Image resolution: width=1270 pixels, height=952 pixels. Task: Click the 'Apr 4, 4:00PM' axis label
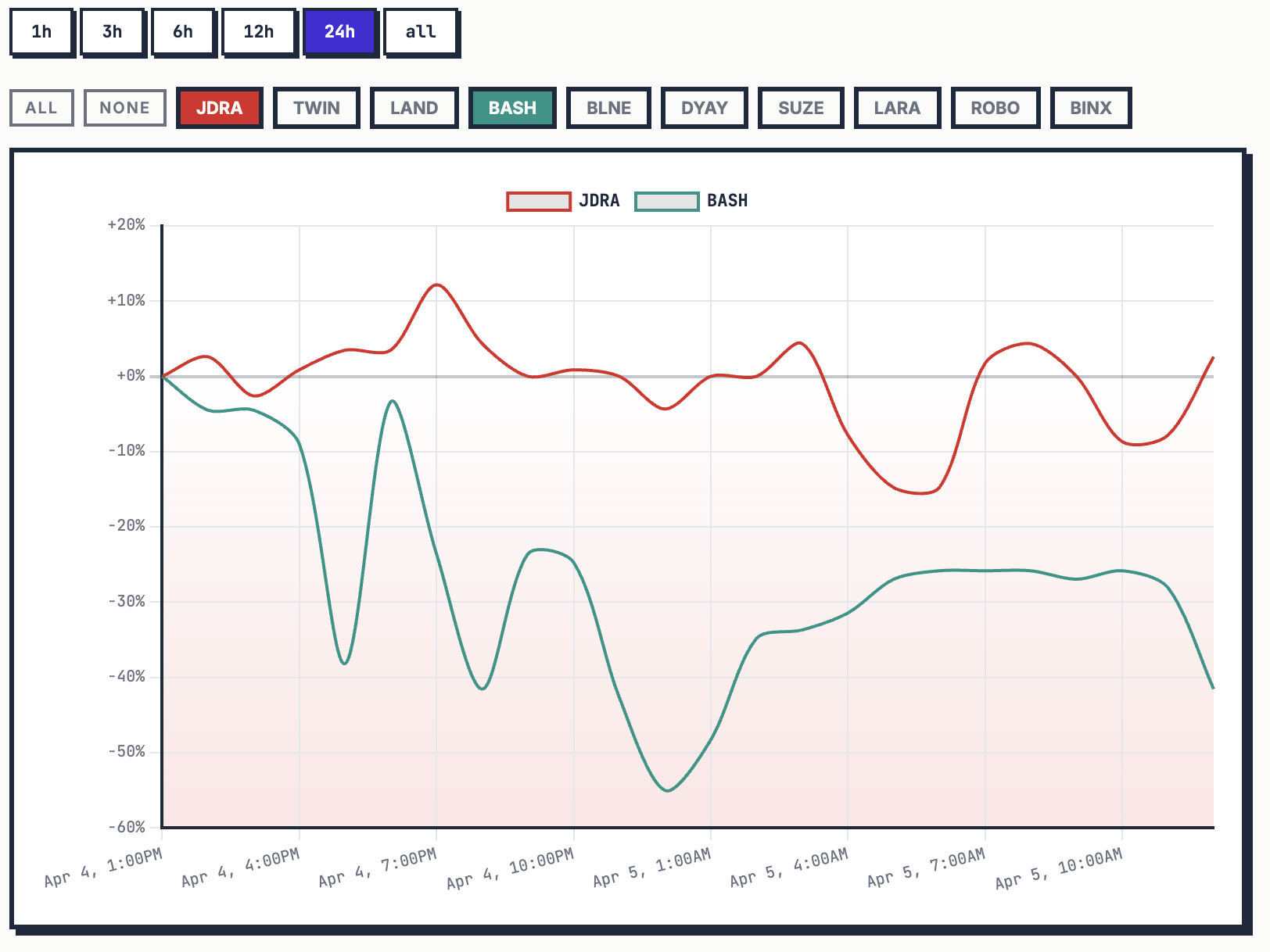[240, 868]
